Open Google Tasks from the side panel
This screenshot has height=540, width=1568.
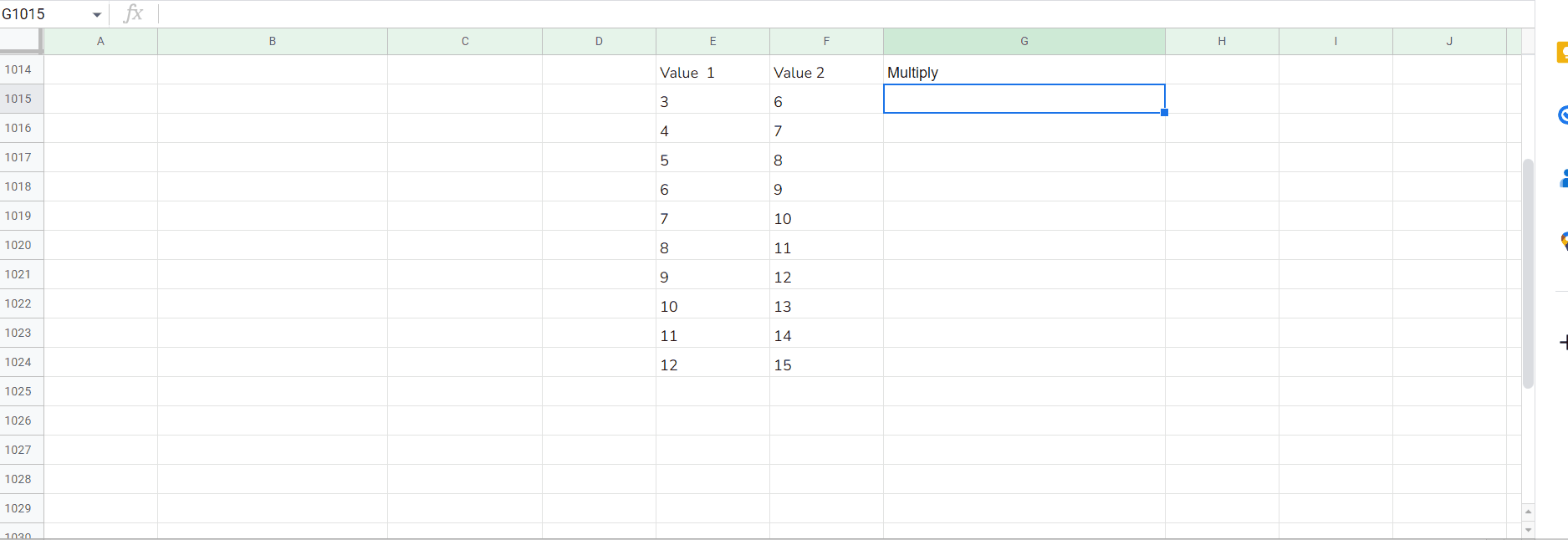point(1562,115)
